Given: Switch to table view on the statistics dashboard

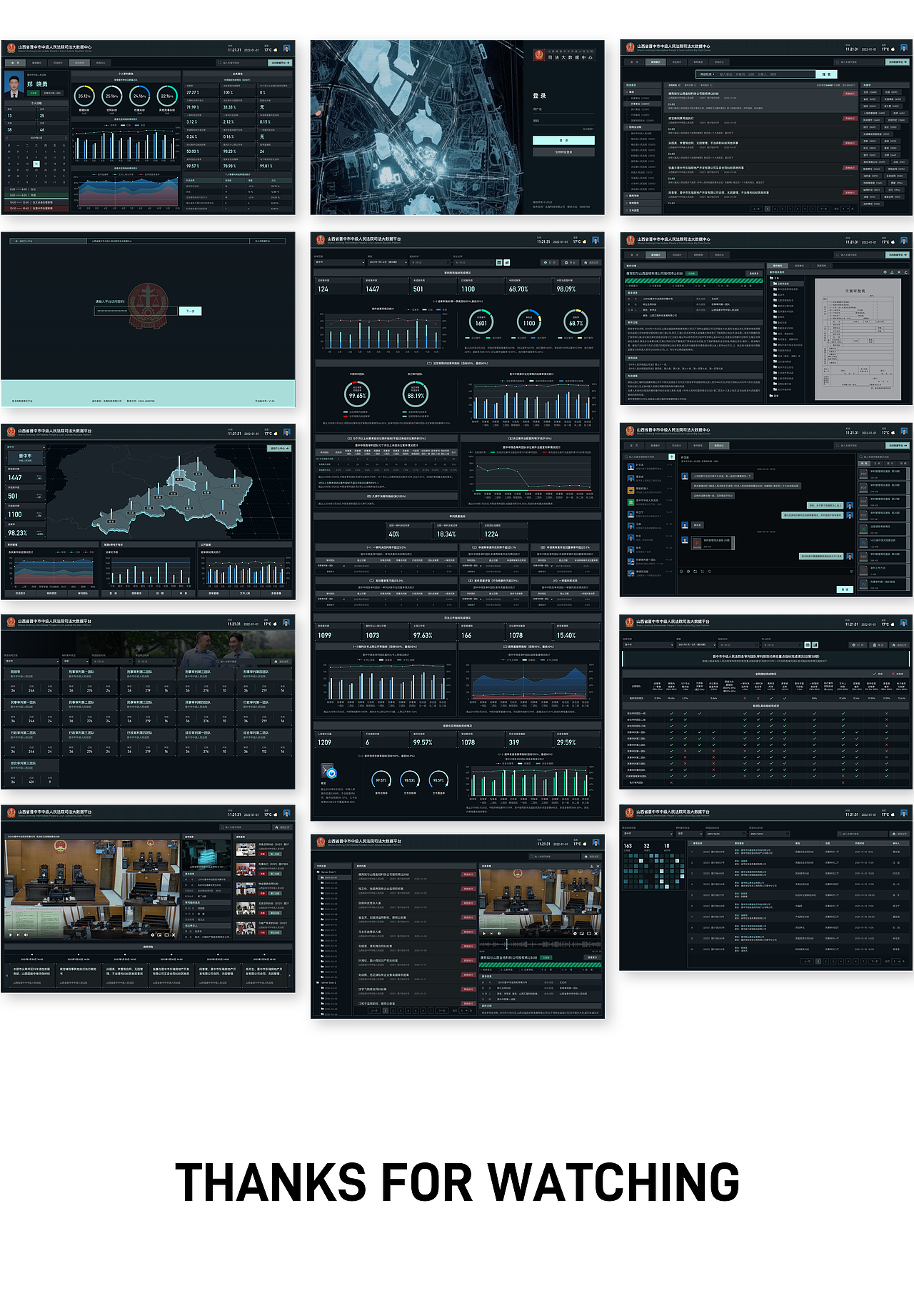Looking at the screenshot, I should point(499,262).
